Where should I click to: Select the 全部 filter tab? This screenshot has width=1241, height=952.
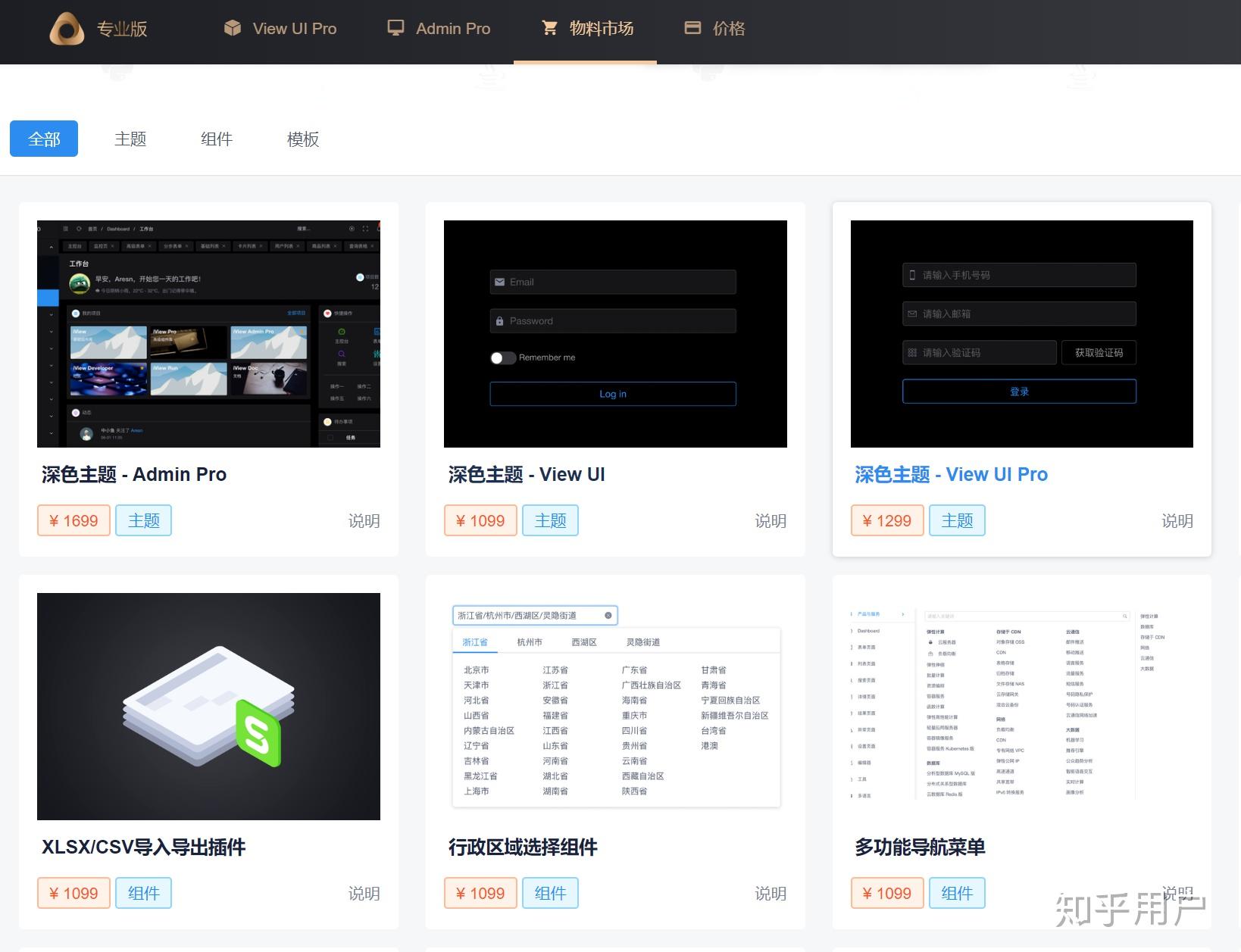(x=43, y=139)
